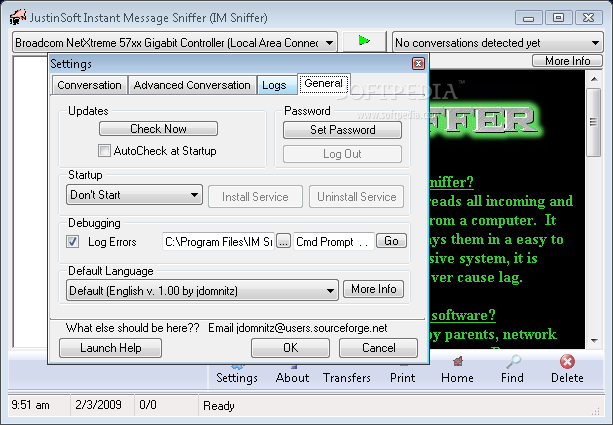Click the Log Out button
The image size is (613, 425).
click(x=342, y=154)
